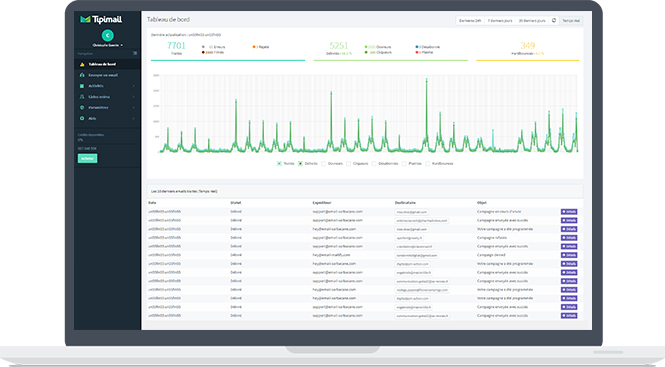Viewport: 665px width, 367px height.
Task: Enable the Hardbounces chart series checkbox
Action: 428,163
